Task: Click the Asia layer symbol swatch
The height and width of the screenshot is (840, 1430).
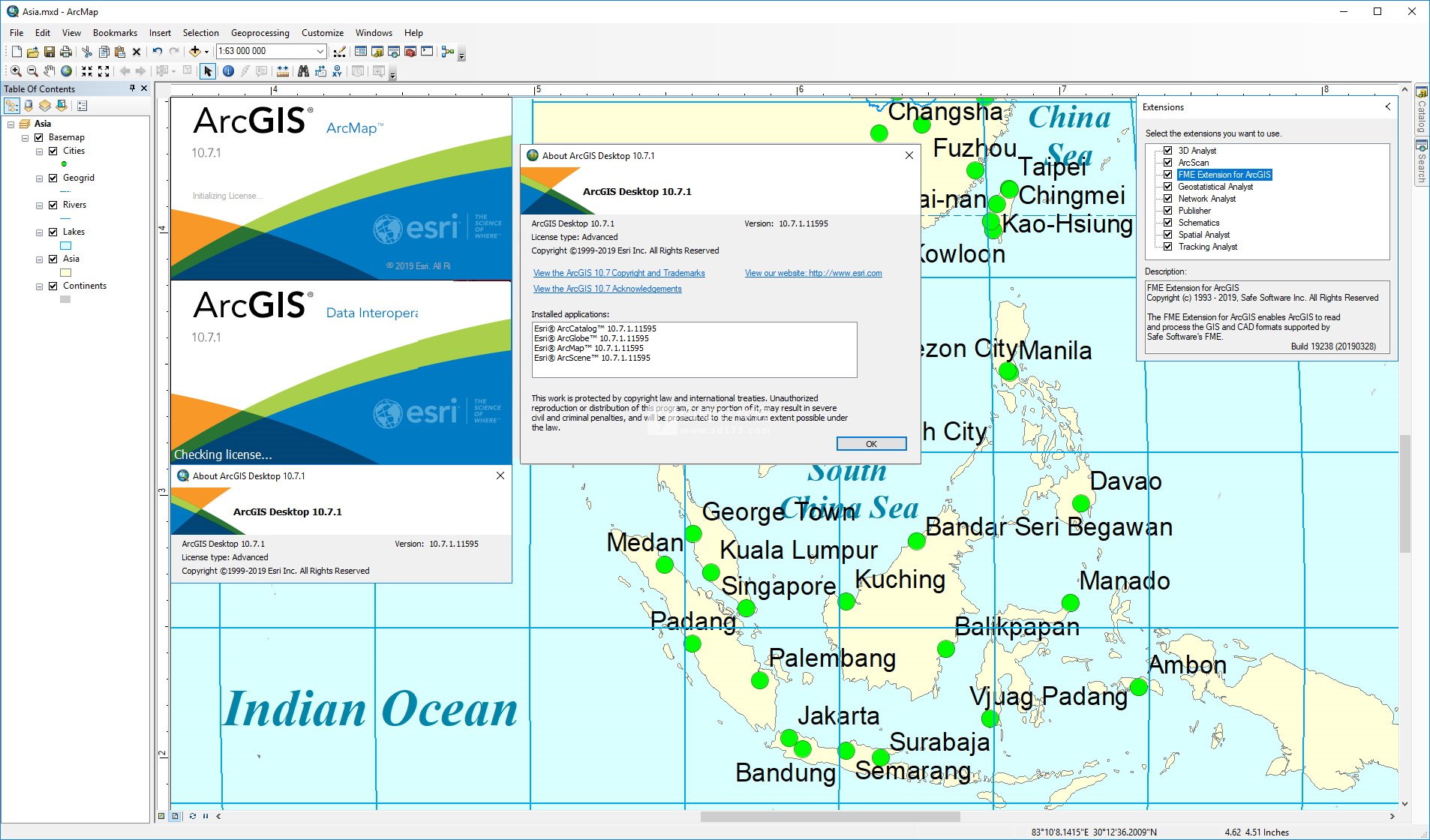Action: (x=65, y=272)
